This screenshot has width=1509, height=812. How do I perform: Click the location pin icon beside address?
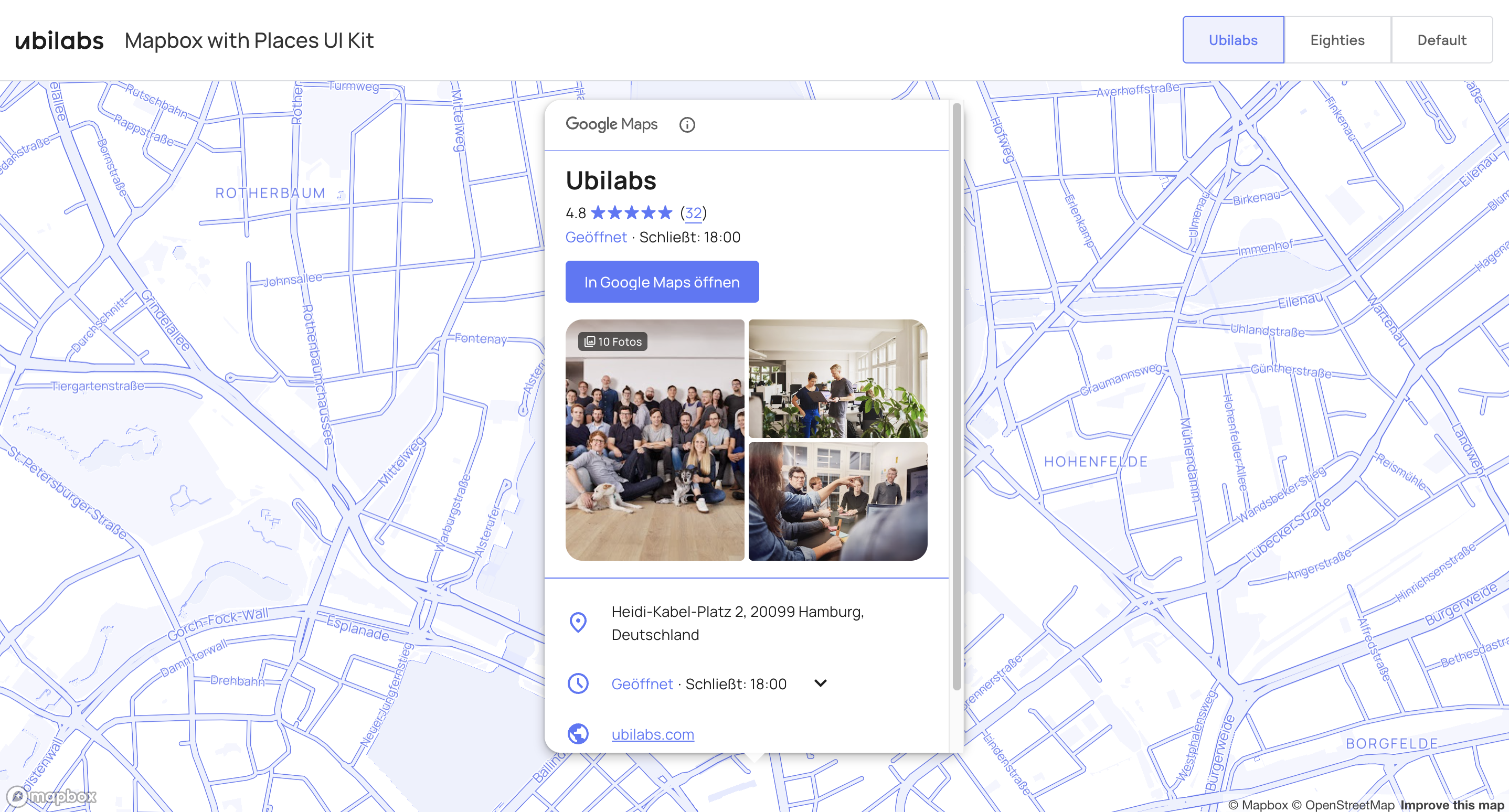[x=578, y=622]
